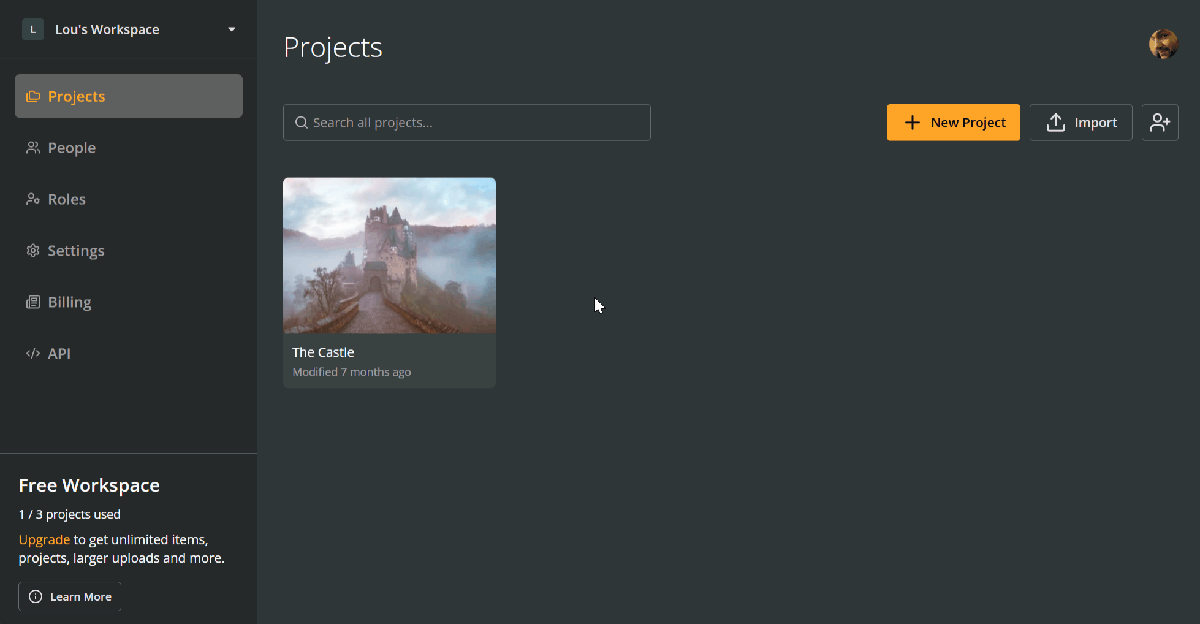Click the Free Workspace heading
Viewport: 1200px width, 624px height.
click(x=89, y=486)
